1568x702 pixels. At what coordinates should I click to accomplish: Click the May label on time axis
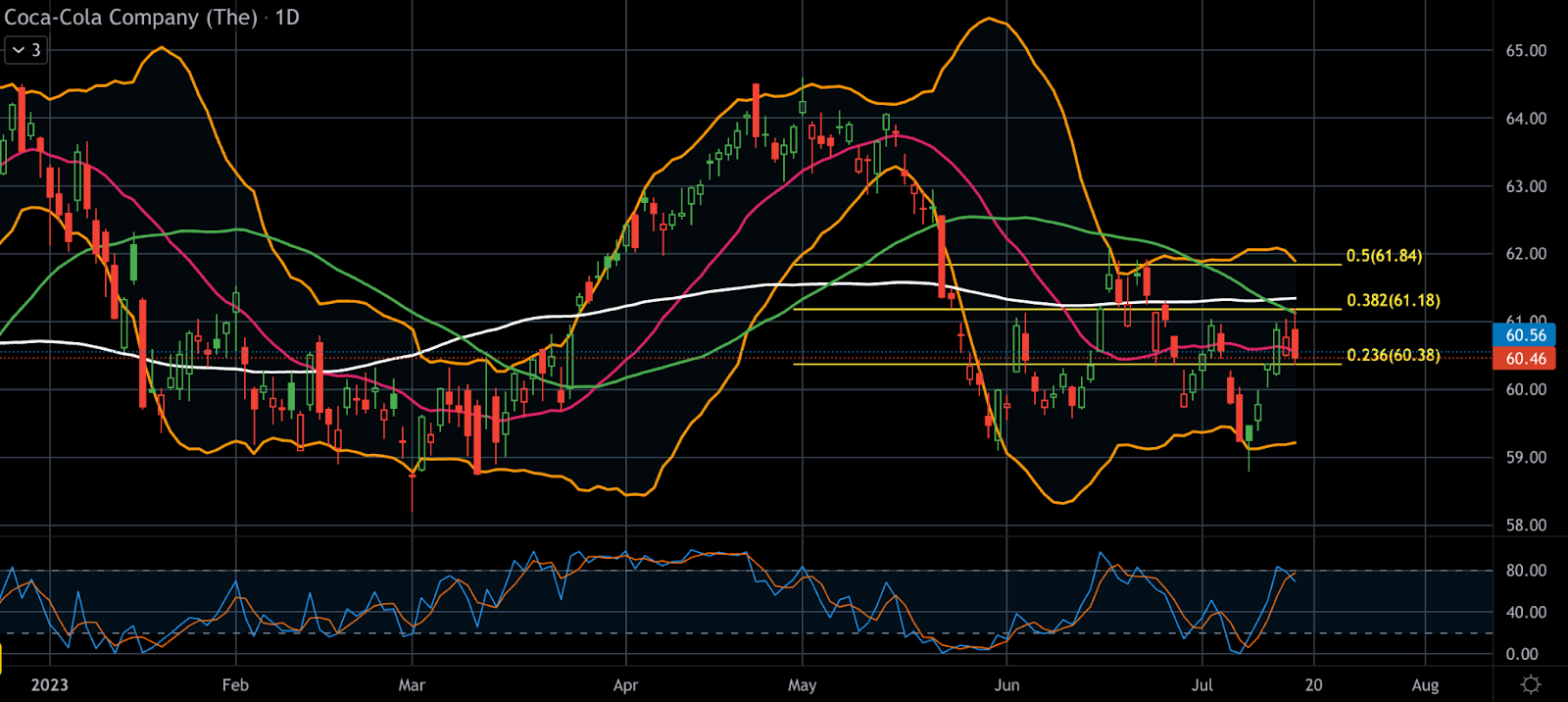coord(802,685)
